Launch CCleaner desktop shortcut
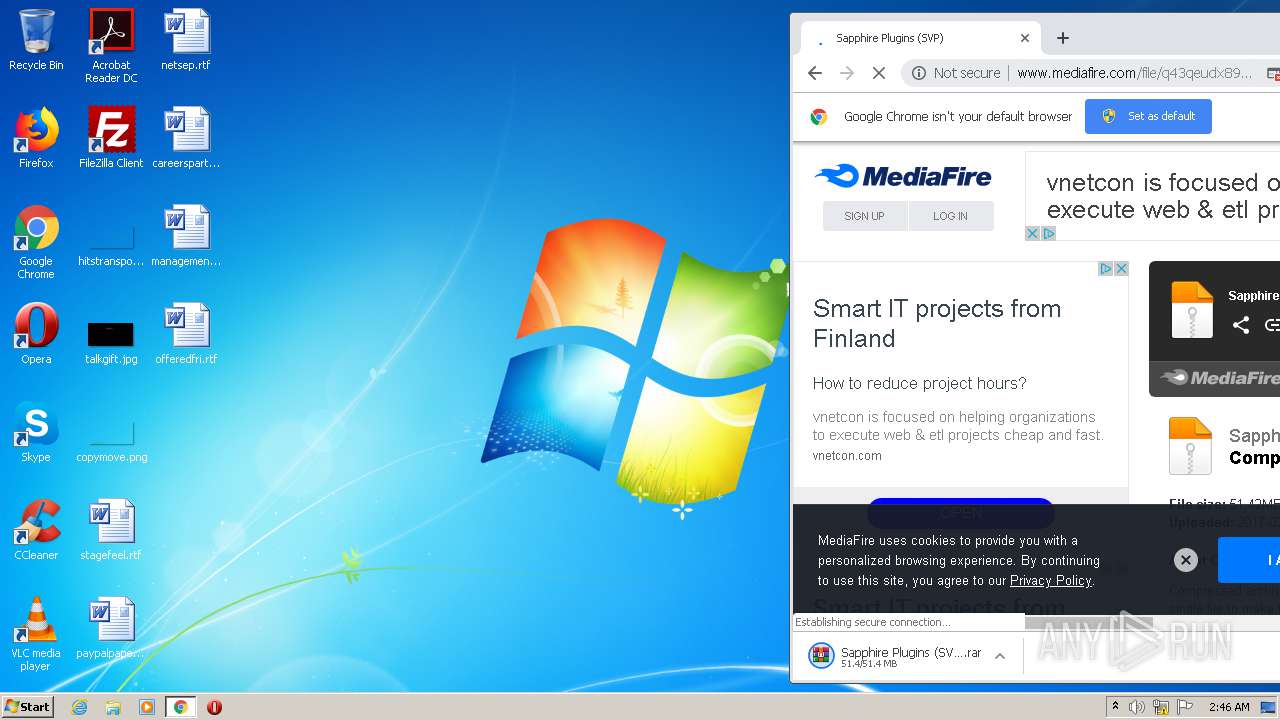 [36, 530]
